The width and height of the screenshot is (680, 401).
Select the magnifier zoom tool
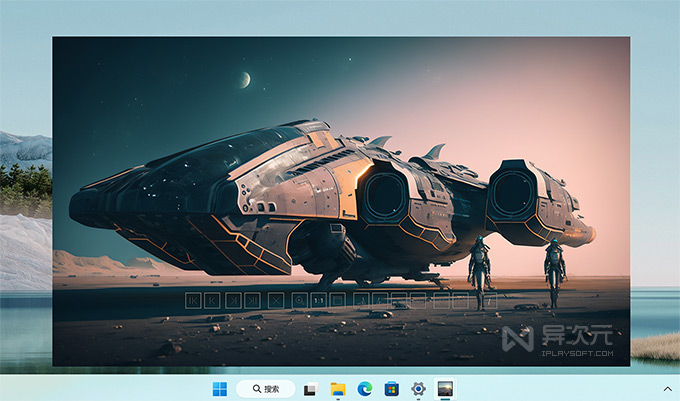299,299
